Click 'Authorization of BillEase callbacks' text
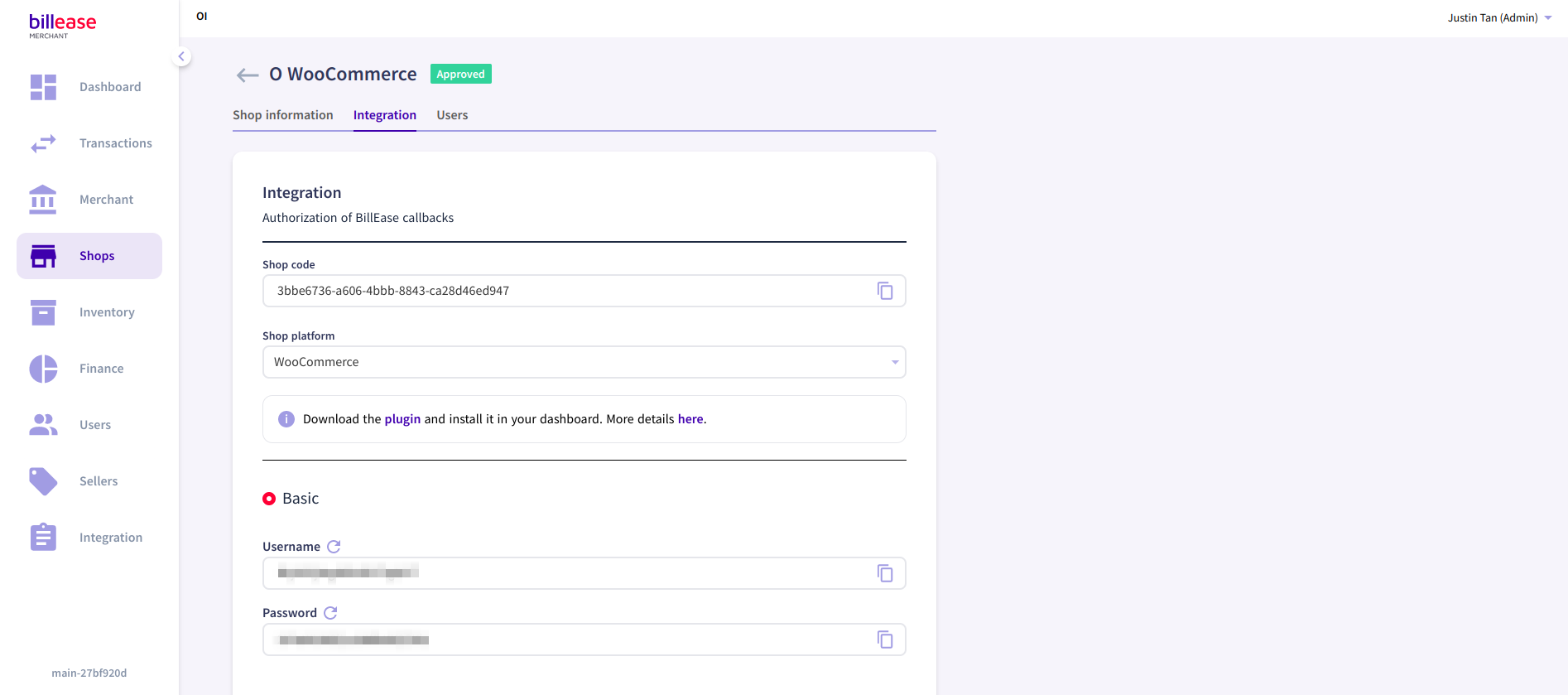 pos(358,218)
